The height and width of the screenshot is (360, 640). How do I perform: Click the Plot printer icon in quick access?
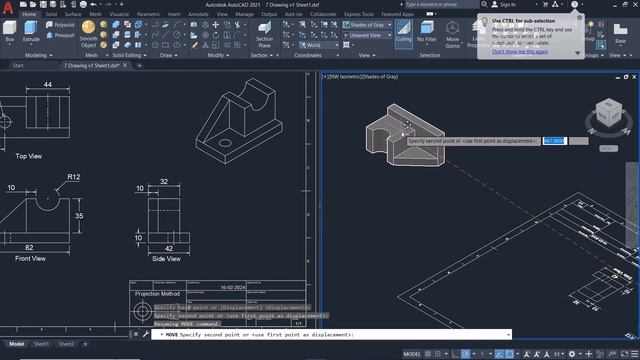[x=83, y=4]
